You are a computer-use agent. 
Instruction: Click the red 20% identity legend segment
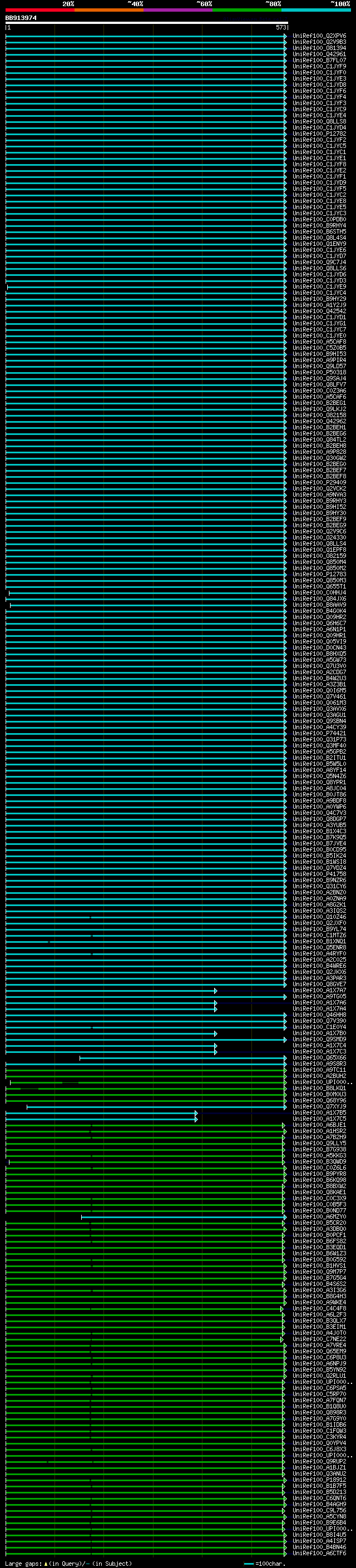40,10
